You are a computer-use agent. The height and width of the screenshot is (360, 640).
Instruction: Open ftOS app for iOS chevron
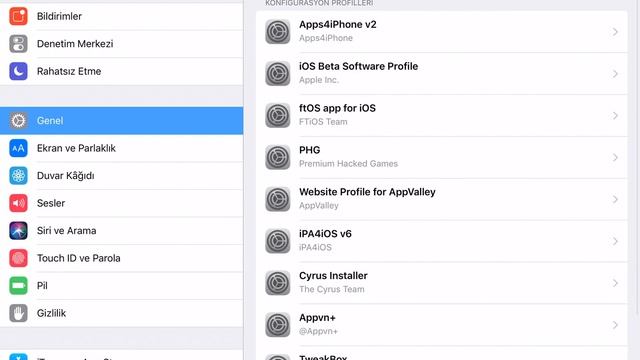(x=615, y=116)
